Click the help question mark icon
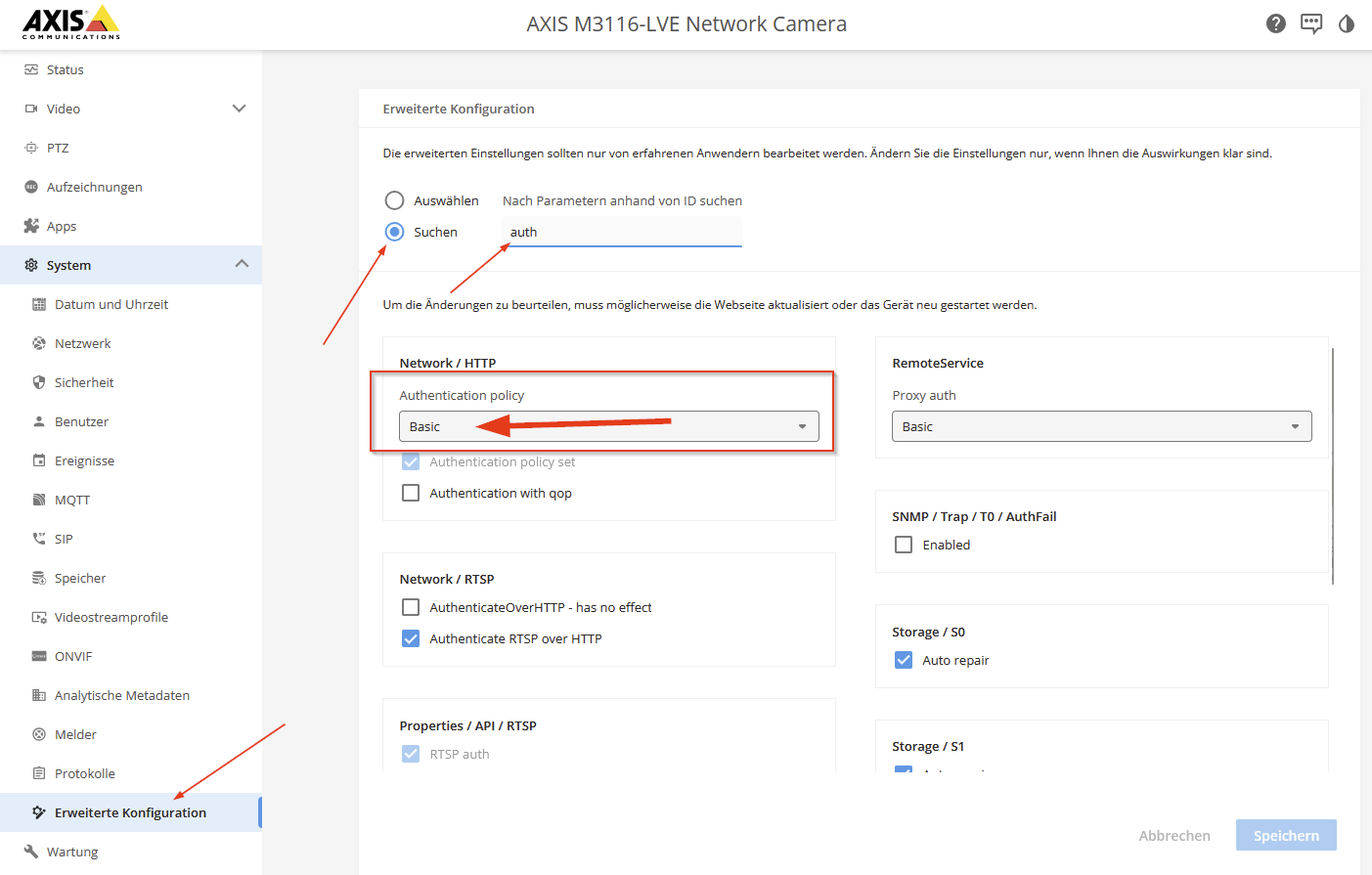 point(1275,23)
